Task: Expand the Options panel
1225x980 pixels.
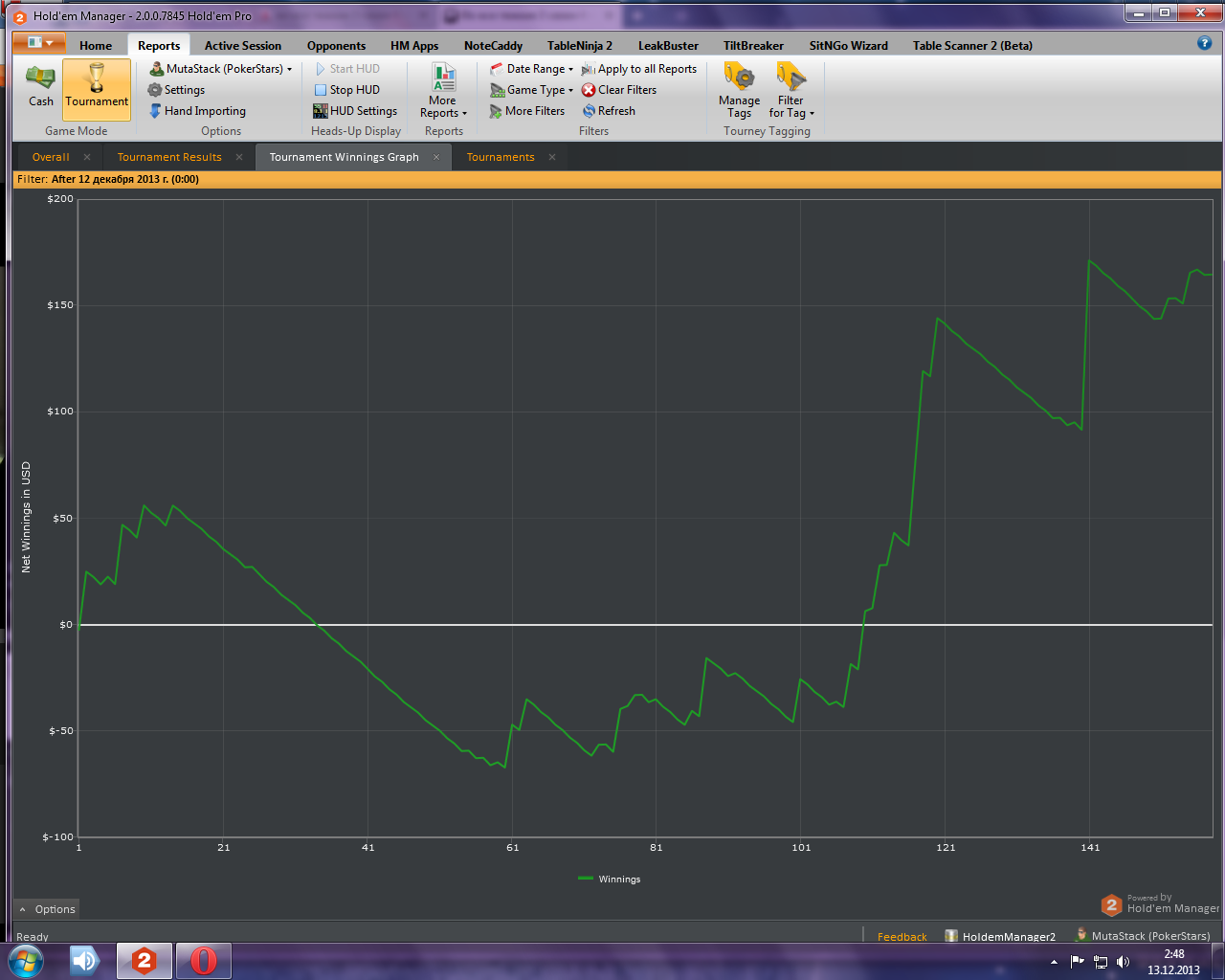Action: point(46,909)
